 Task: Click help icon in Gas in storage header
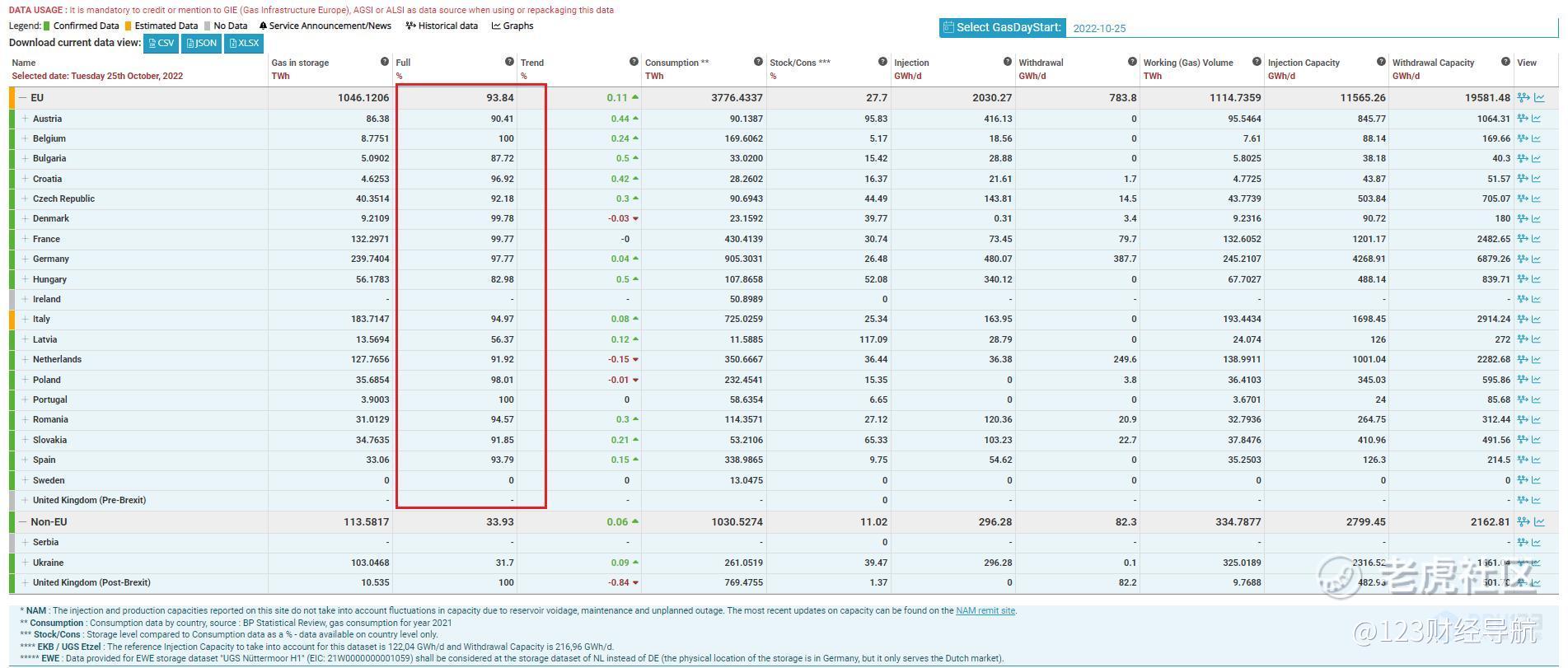pyautogui.click(x=385, y=63)
